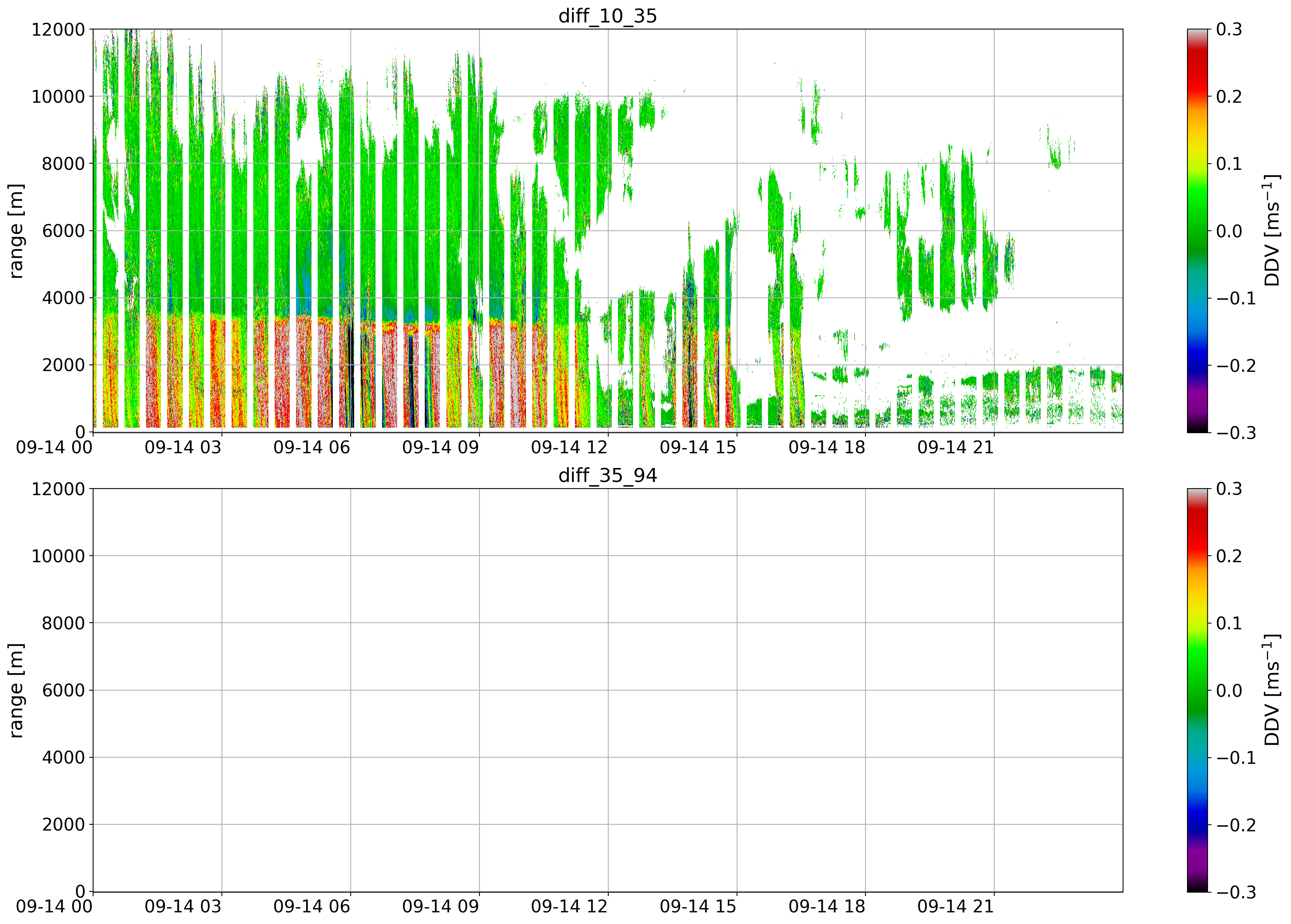
Task: Click the −0.2 colorbar tick of diff_10_35 plot
Action: 1236,366
